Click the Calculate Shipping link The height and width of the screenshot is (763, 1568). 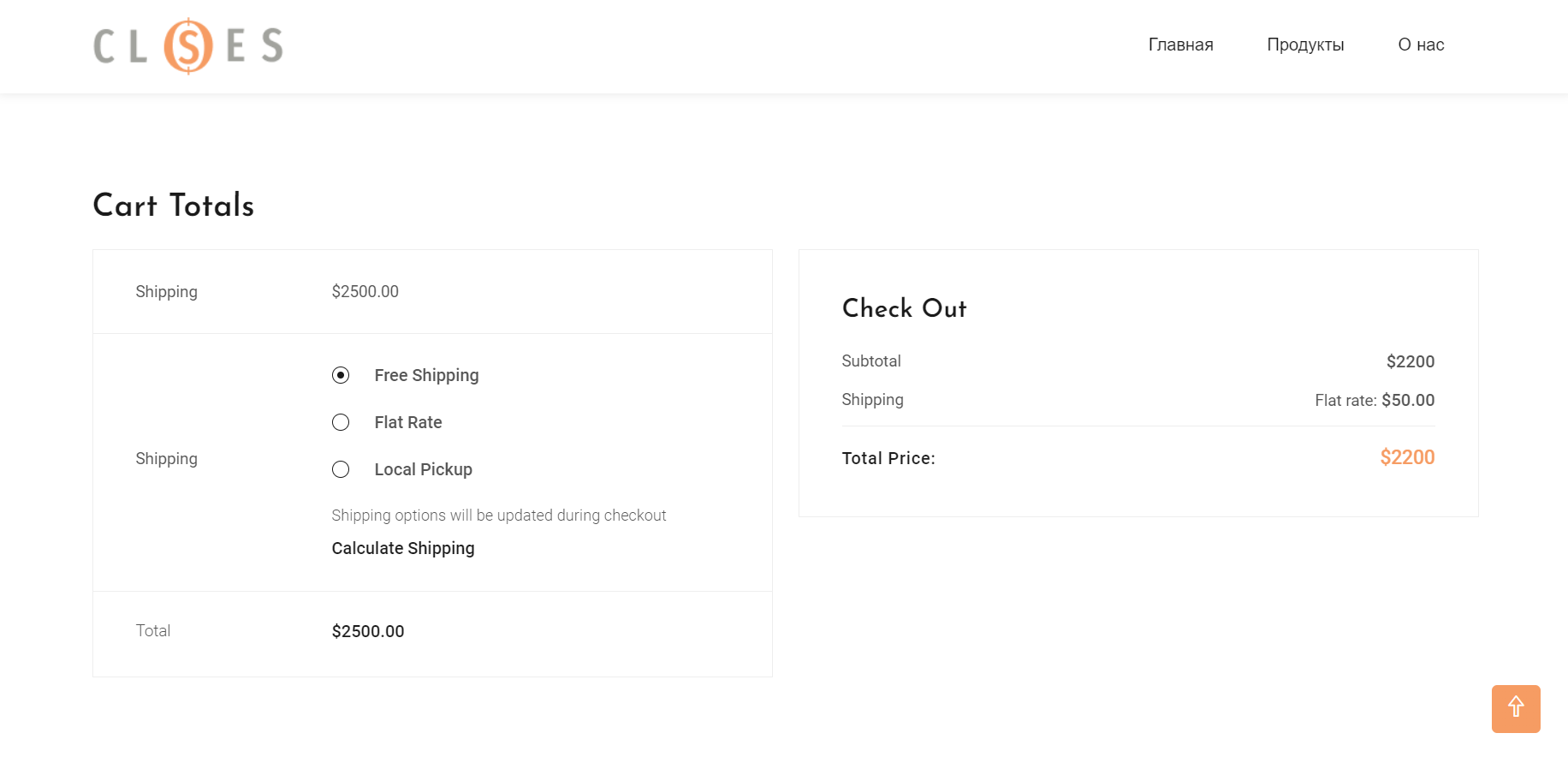coord(403,548)
